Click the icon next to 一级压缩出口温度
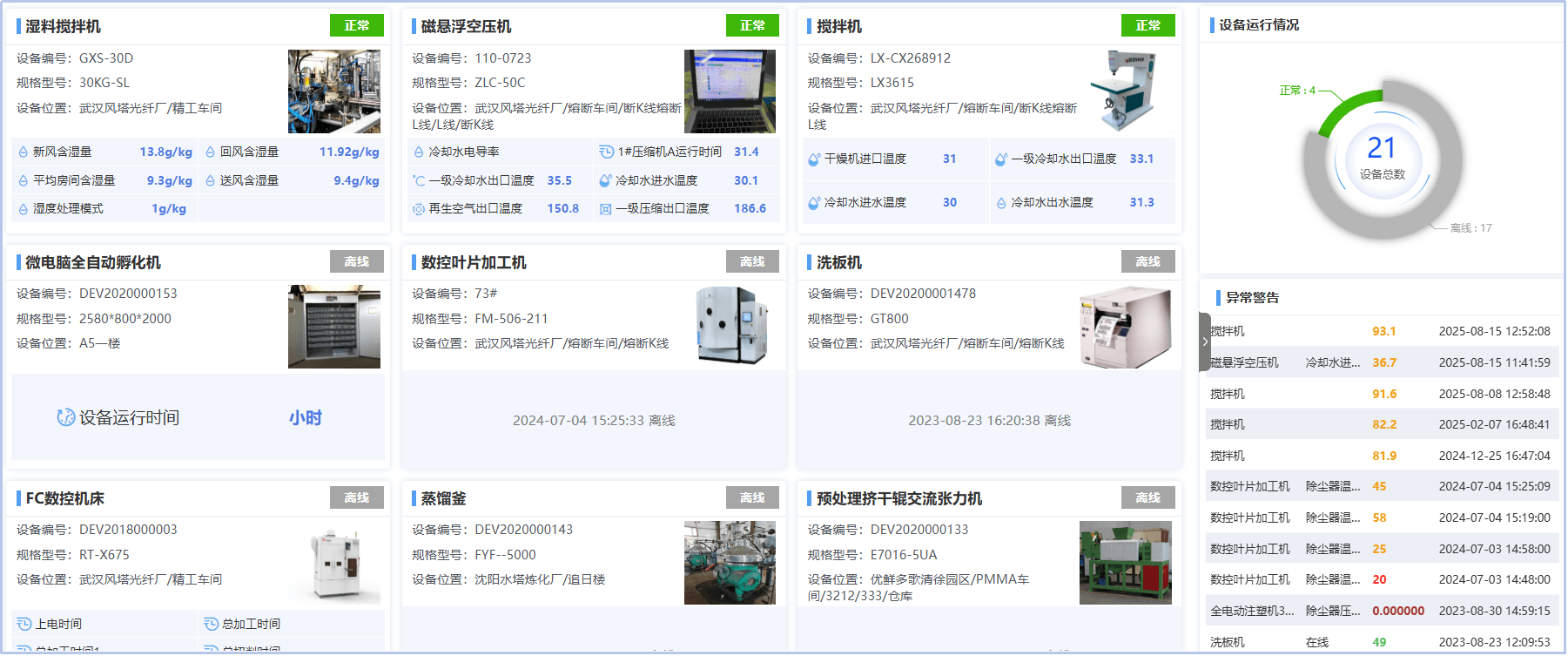The height and width of the screenshot is (656, 1568). (606, 209)
